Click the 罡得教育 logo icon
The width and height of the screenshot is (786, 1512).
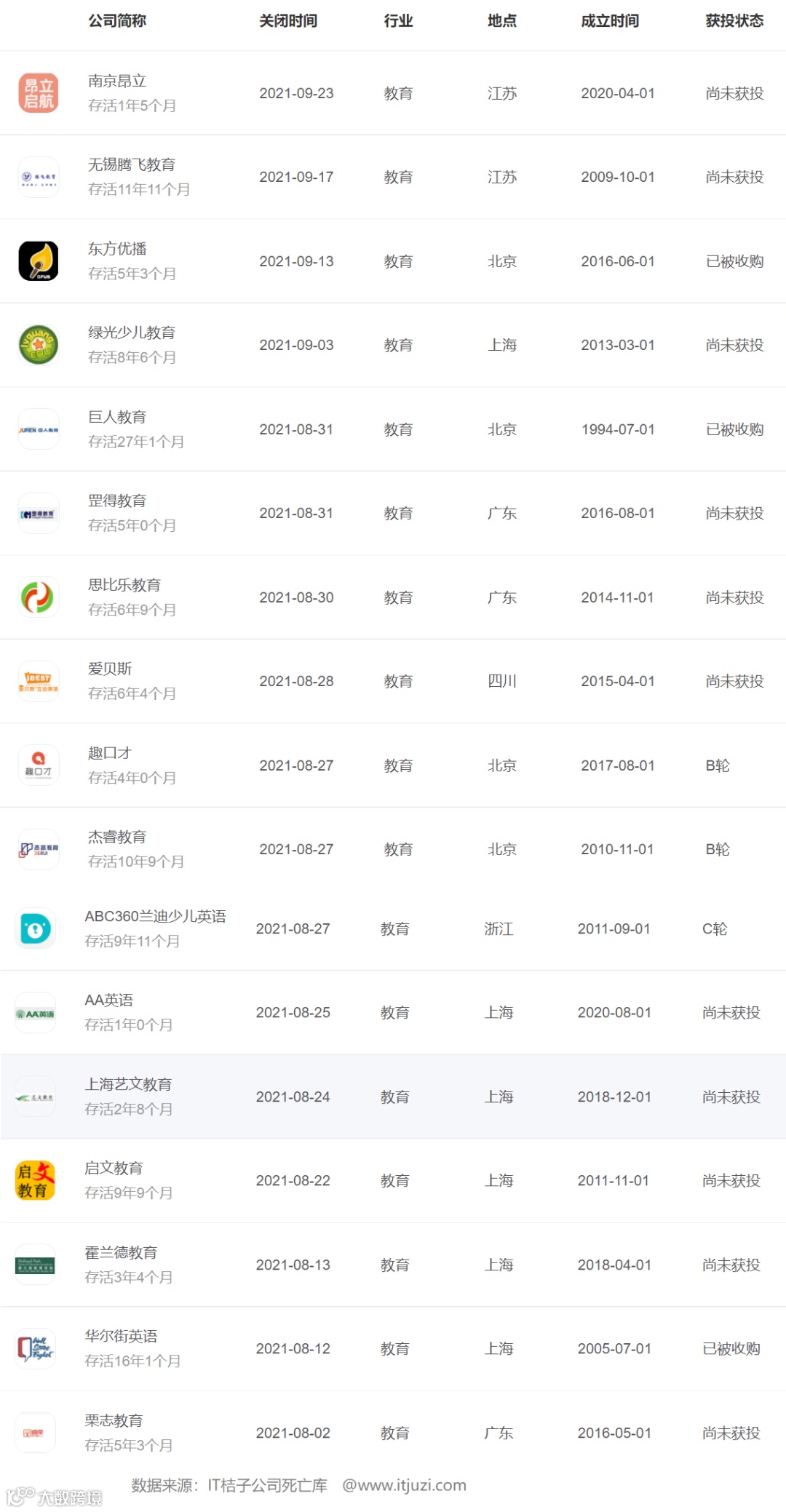click(39, 514)
